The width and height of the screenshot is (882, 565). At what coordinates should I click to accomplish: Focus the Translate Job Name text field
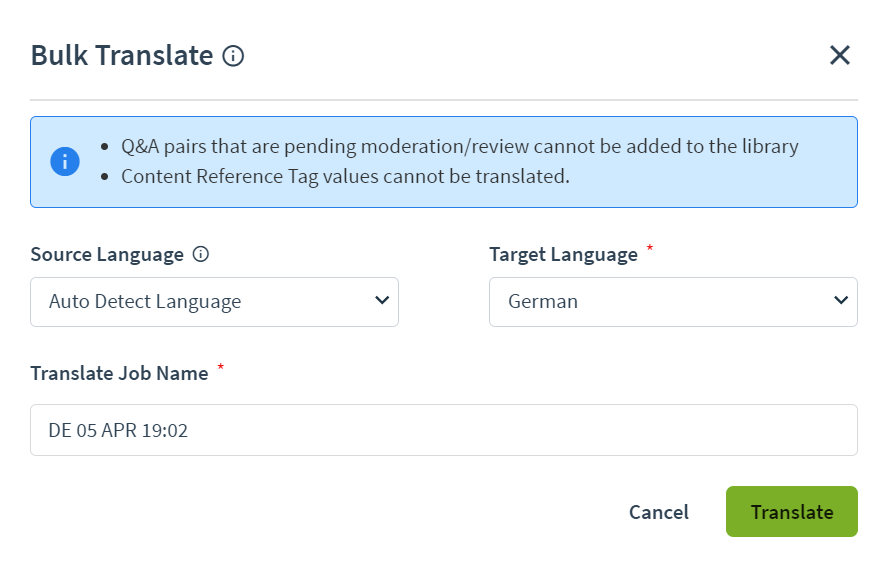tap(444, 430)
